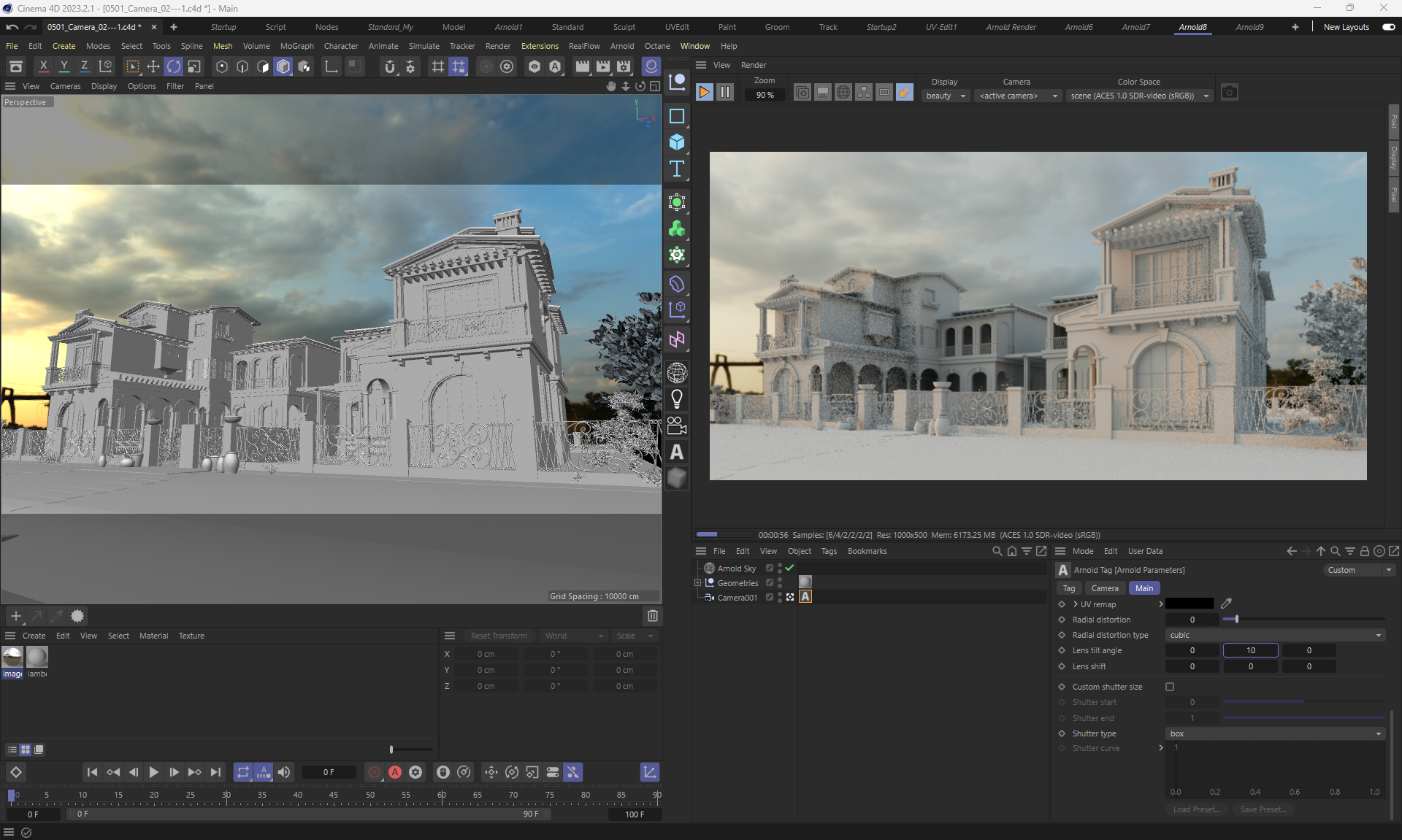Viewport: 1402px width, 840px height.
Task: Select the Cube primitive tool
Action: (677, 142)
